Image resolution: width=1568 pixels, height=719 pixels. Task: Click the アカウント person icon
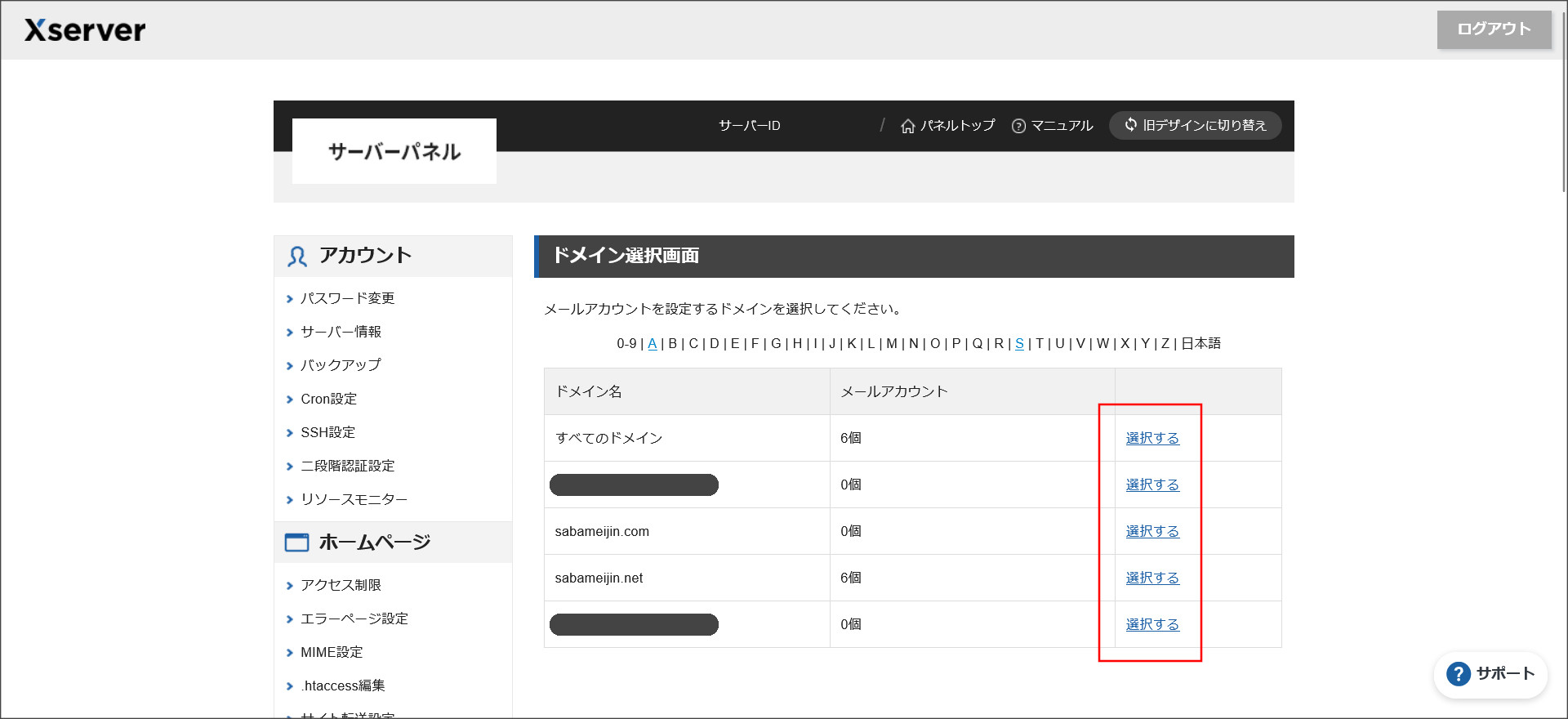pyautogui.click(x=296, y=257)
